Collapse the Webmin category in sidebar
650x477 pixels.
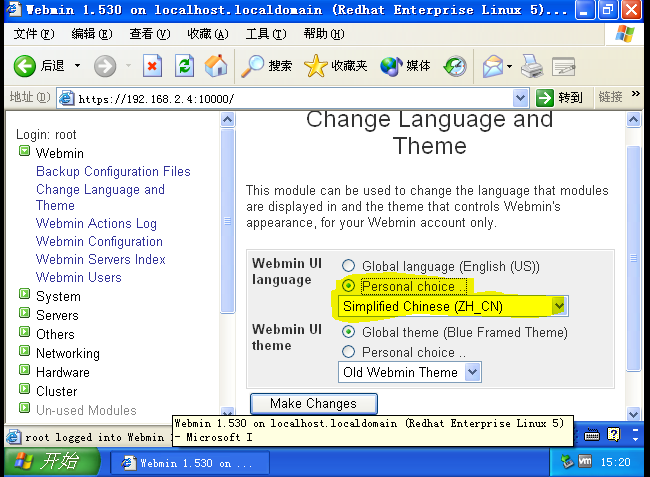[24, 151]
